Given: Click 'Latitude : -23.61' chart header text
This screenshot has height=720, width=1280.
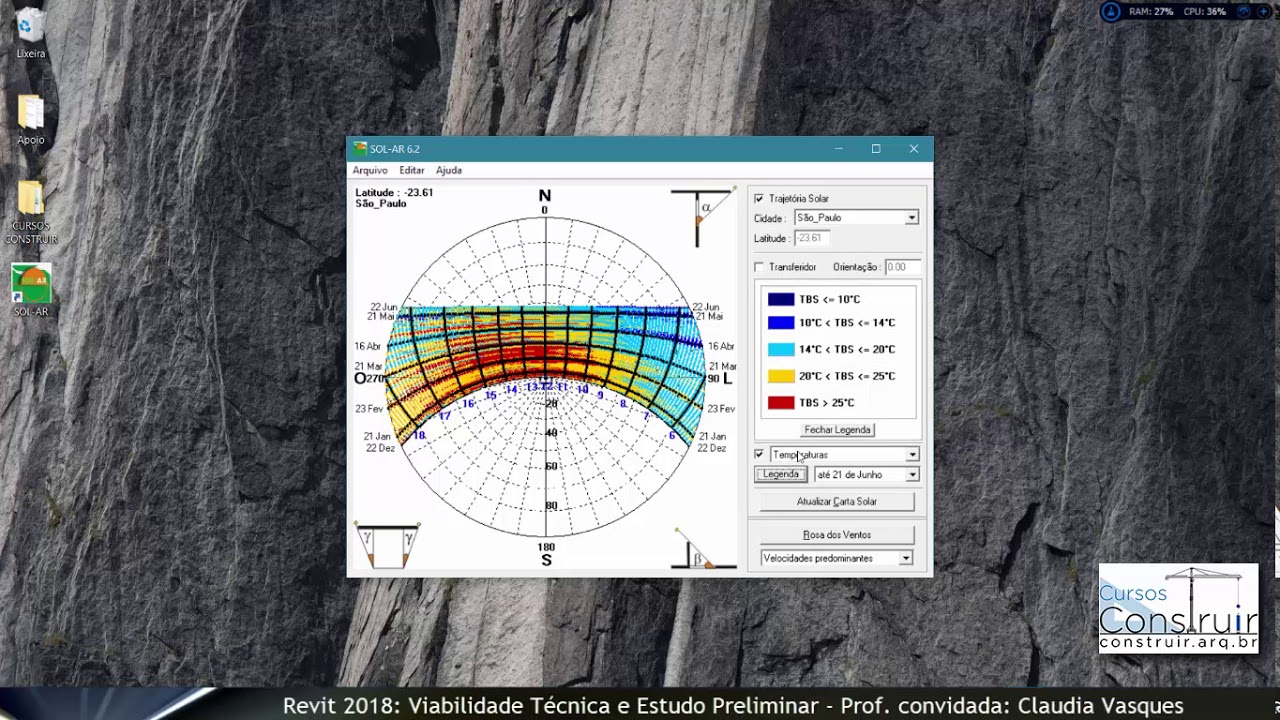Looking at the screenshot, I should [x=394, y=192].
